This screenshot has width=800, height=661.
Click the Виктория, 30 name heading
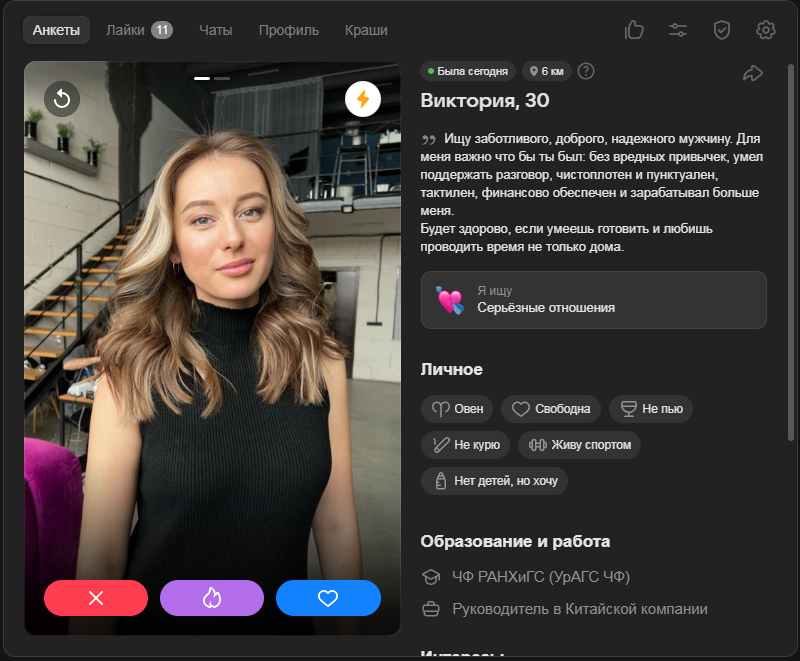pos(485,100)
